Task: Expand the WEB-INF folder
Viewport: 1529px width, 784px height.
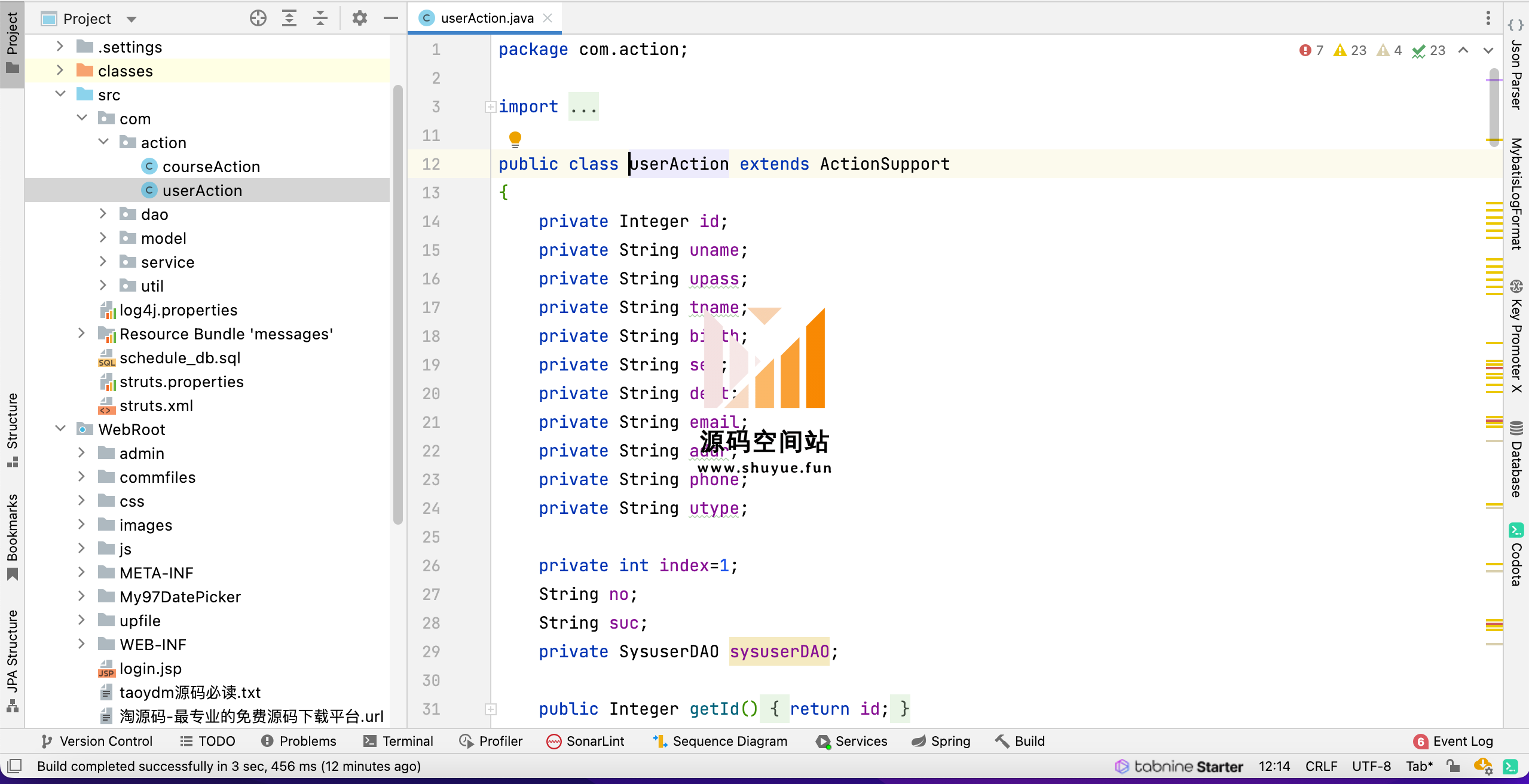Action: pyautogui.click(x=82, y=644)
